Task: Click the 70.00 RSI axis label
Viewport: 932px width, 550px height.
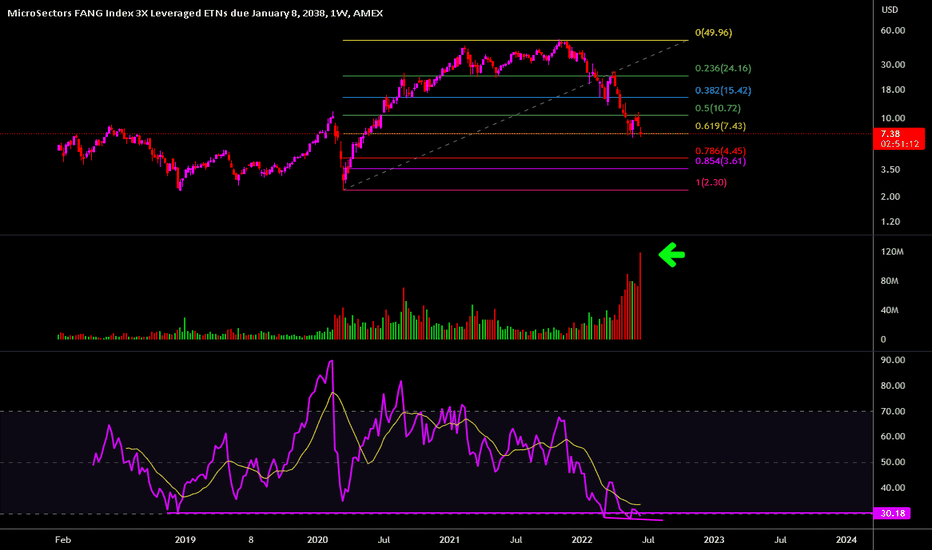Action: pyautogui.click(x=893, y=411)
